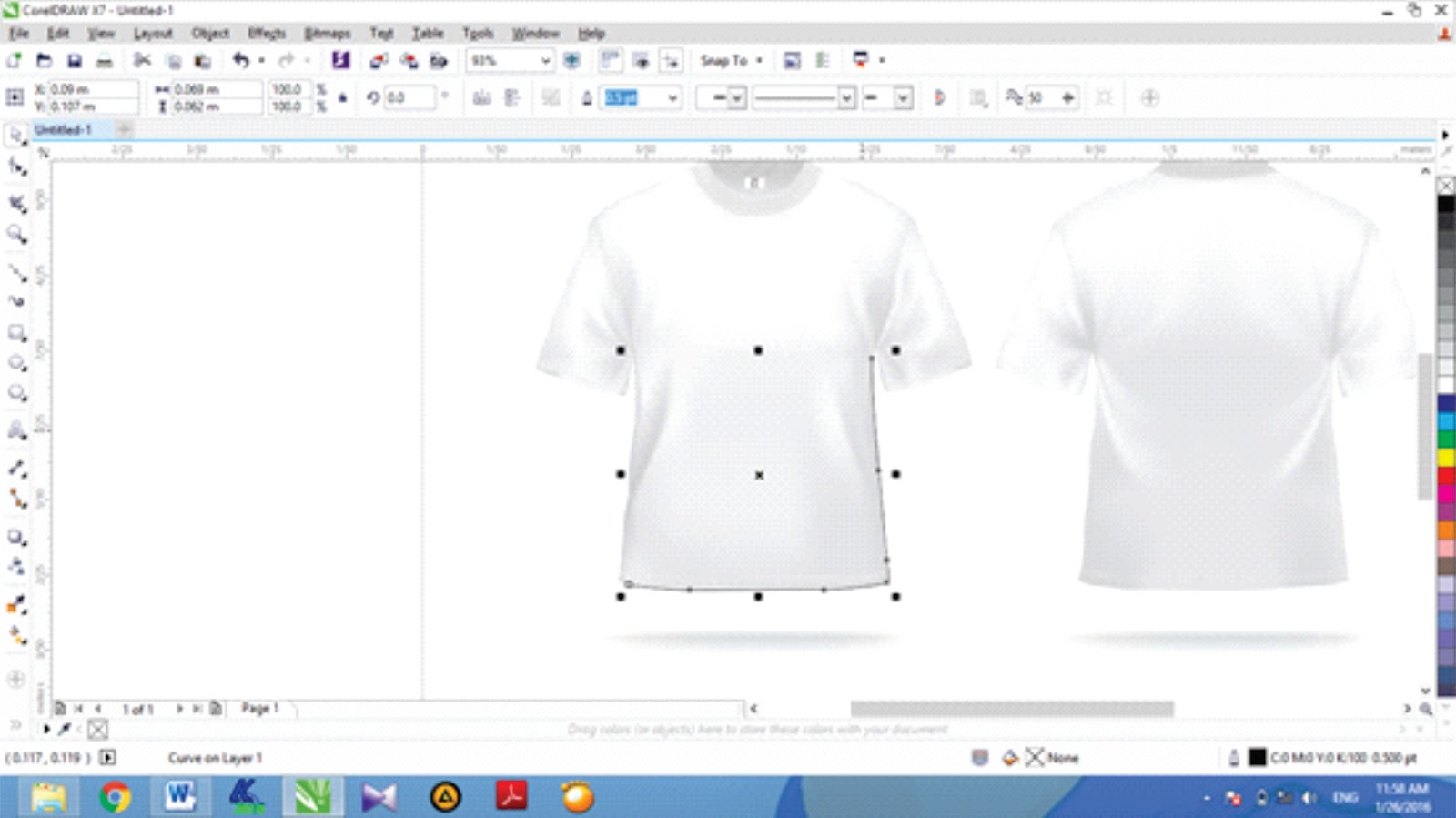Select the Drop Shadow tool
Screen dimensions: 1456x818
[x=16, y=537]
